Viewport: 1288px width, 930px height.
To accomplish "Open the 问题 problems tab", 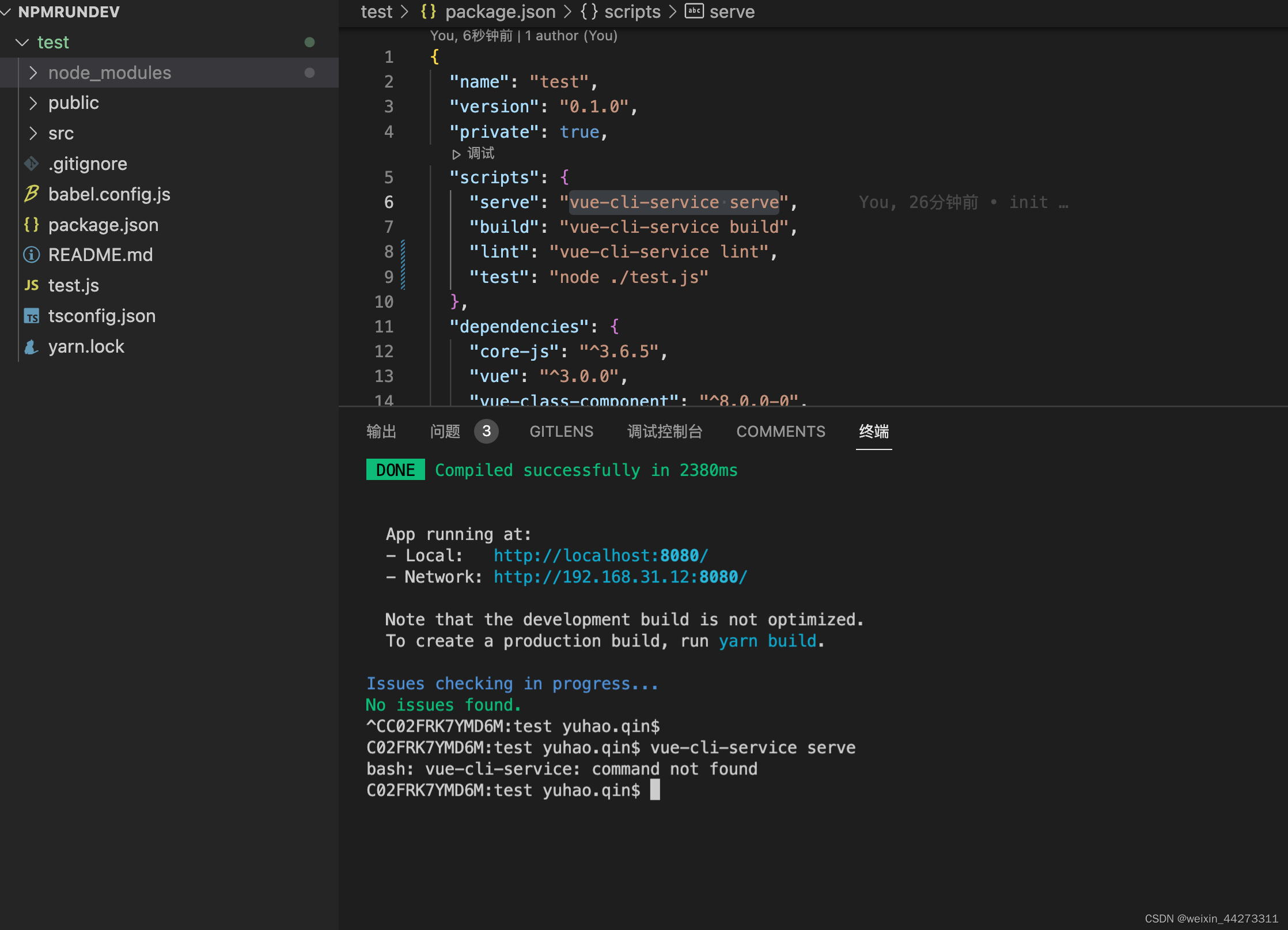I will (445, 432).
